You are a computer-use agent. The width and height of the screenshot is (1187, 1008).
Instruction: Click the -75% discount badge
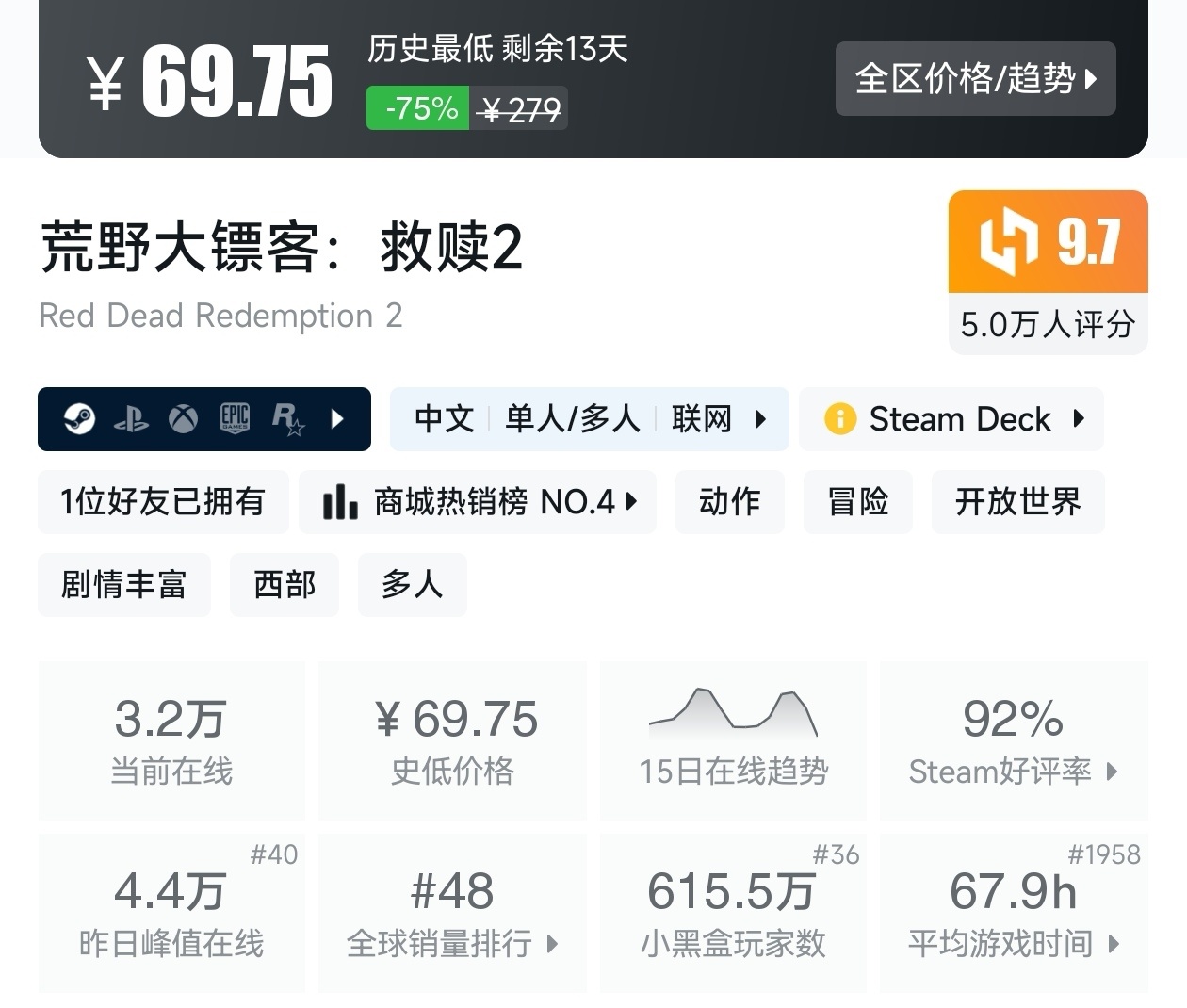point(418,108)
